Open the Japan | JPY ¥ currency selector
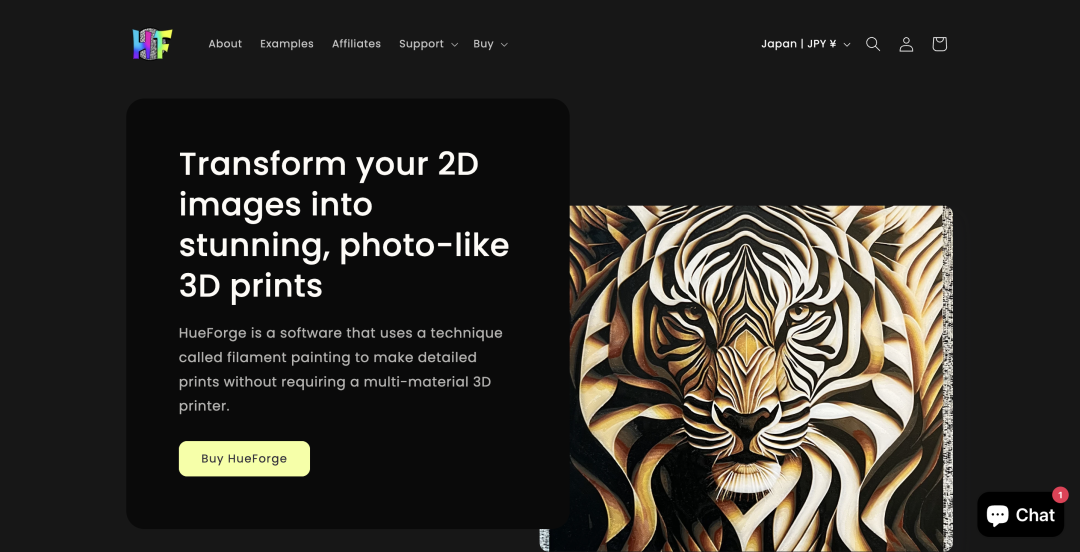1080x552 pixels. [799, 44]
